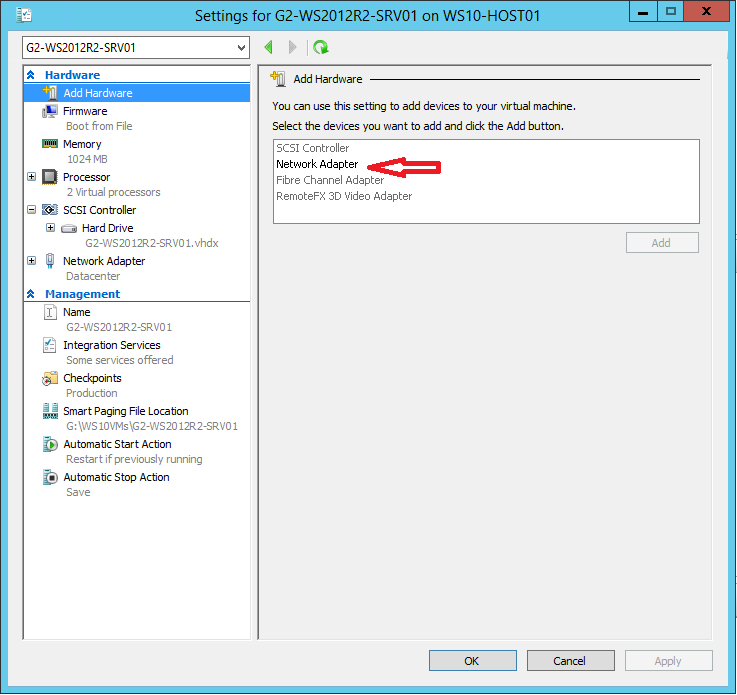Select Network Adapter in device list
737x695 pixels.
click(317, 164)
